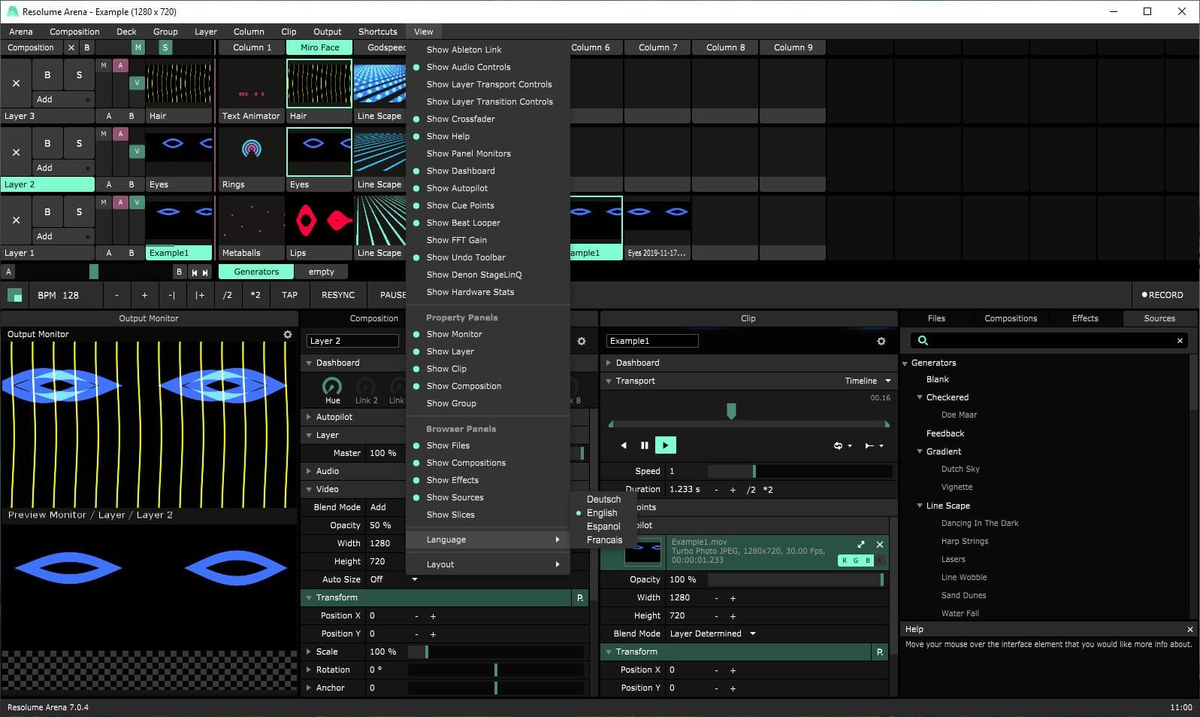Pause the clip transport
This screenshot has height=717, width=1200.
pos(645,445)
